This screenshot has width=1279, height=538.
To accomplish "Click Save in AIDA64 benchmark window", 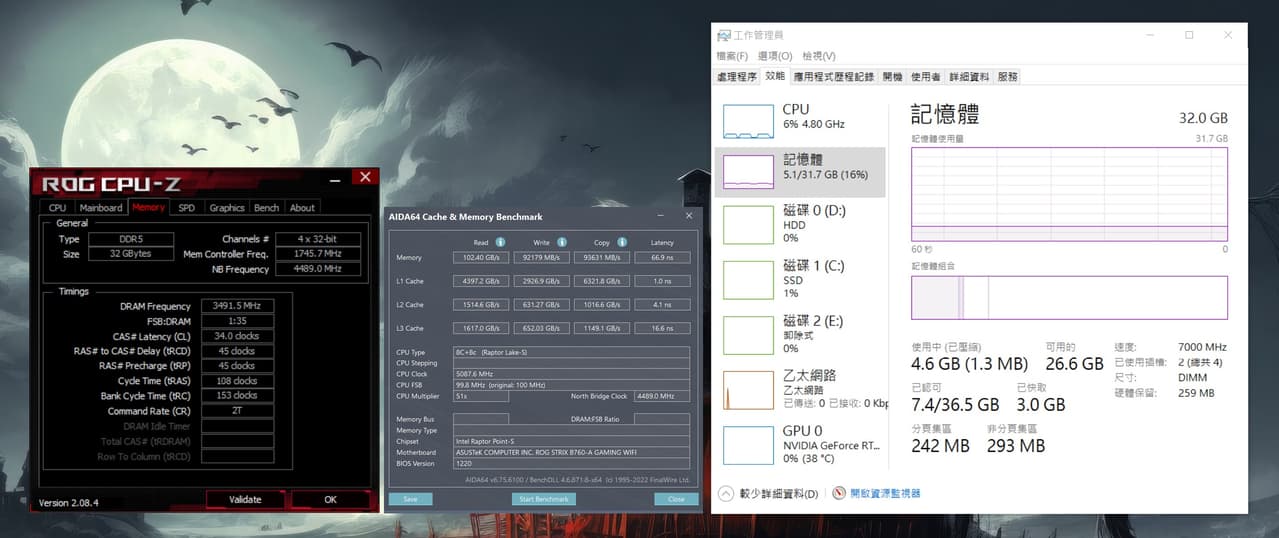I will pyautogui.click(x=410, y=499).
